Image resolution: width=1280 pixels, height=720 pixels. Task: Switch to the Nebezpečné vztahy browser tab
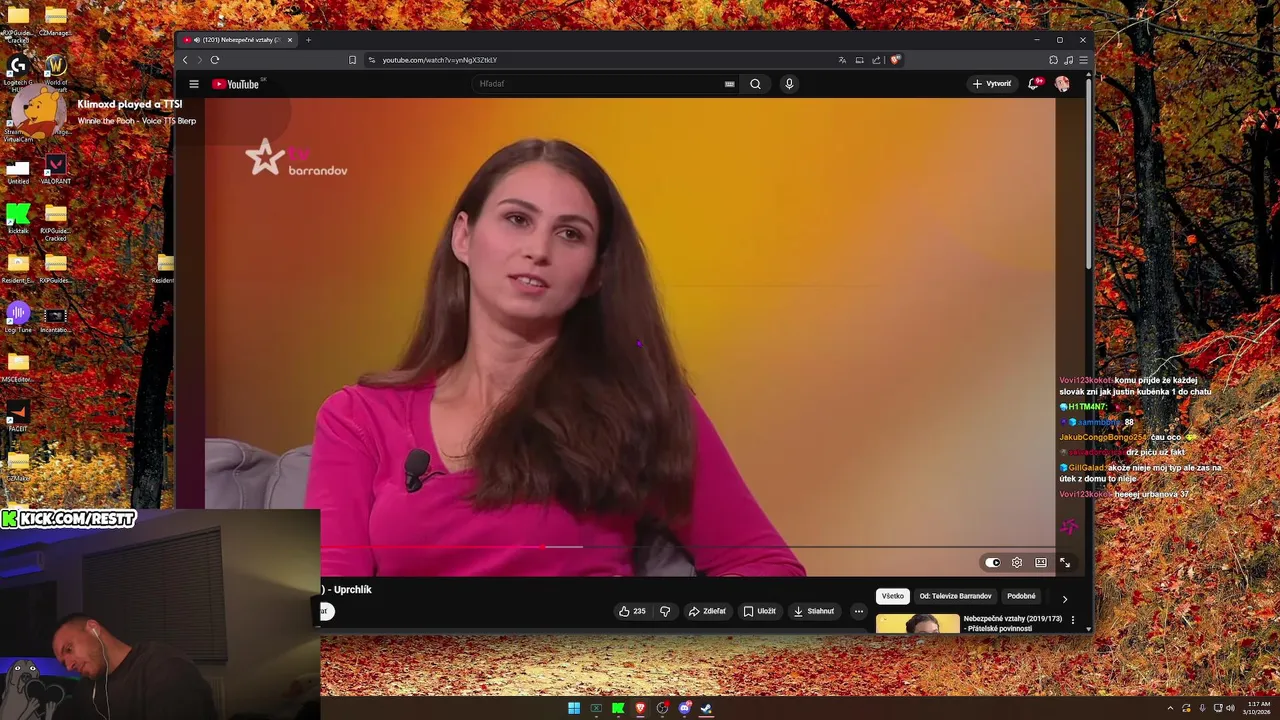tap(238, 40)
